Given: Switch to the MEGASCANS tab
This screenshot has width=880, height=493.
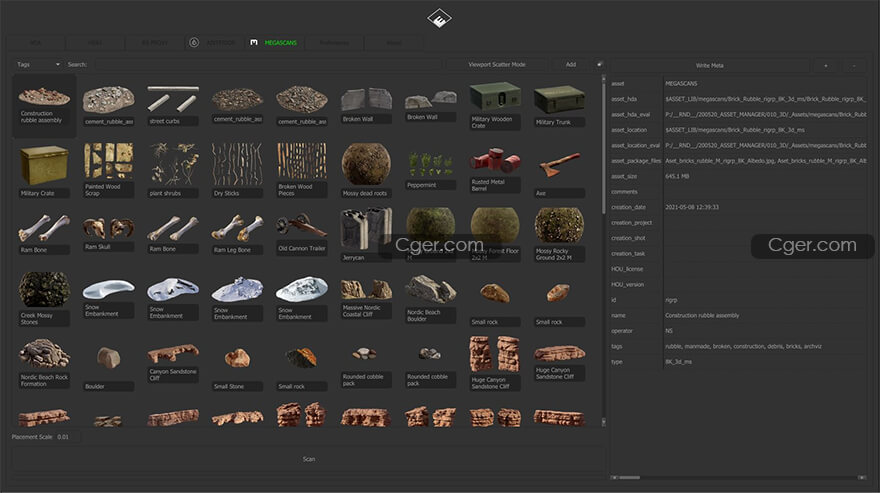Looking at the screenshot, I should click(x=275, y=43).
